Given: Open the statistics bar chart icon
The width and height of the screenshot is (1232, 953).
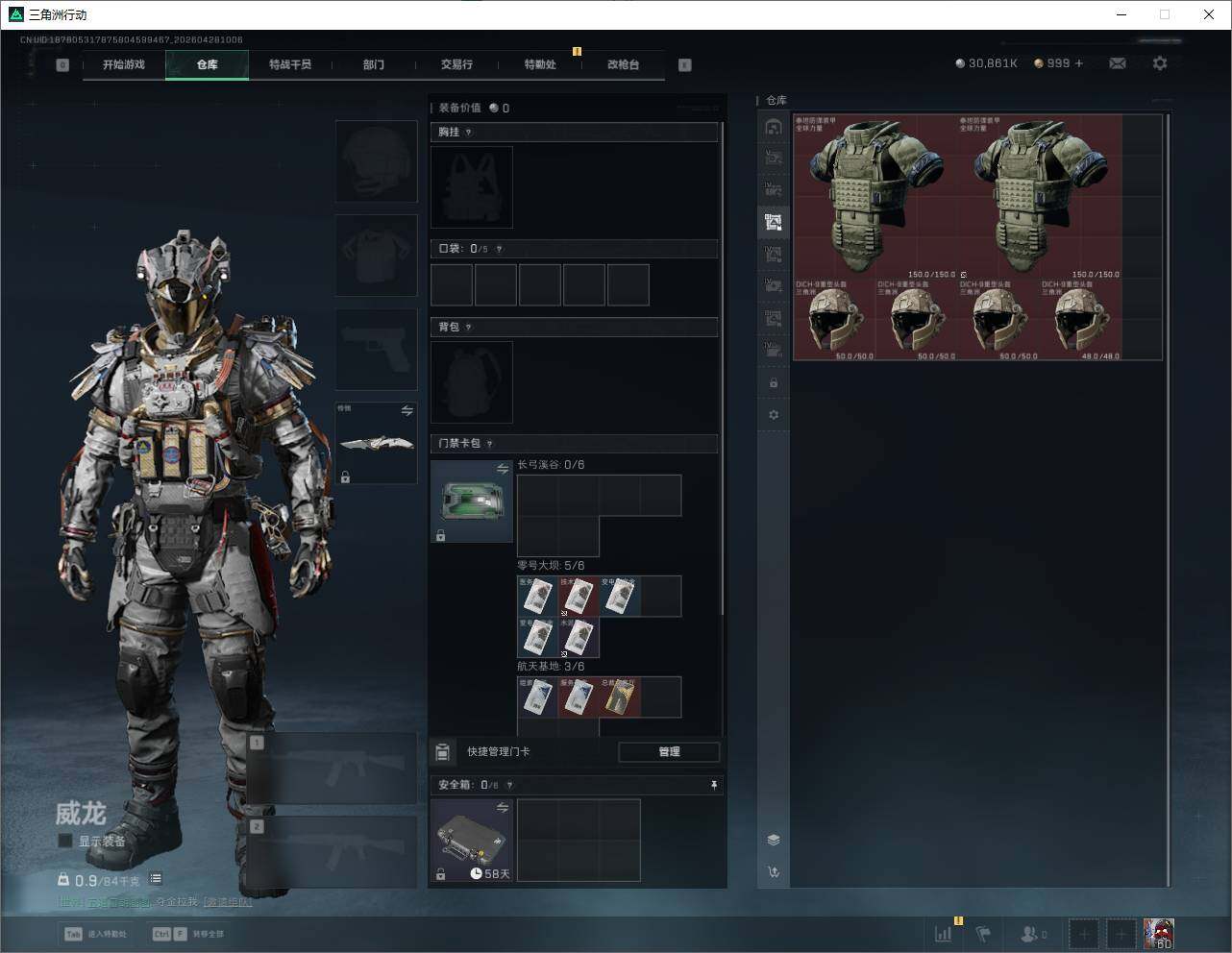Looking at the screenshot, I should [944, 933].
